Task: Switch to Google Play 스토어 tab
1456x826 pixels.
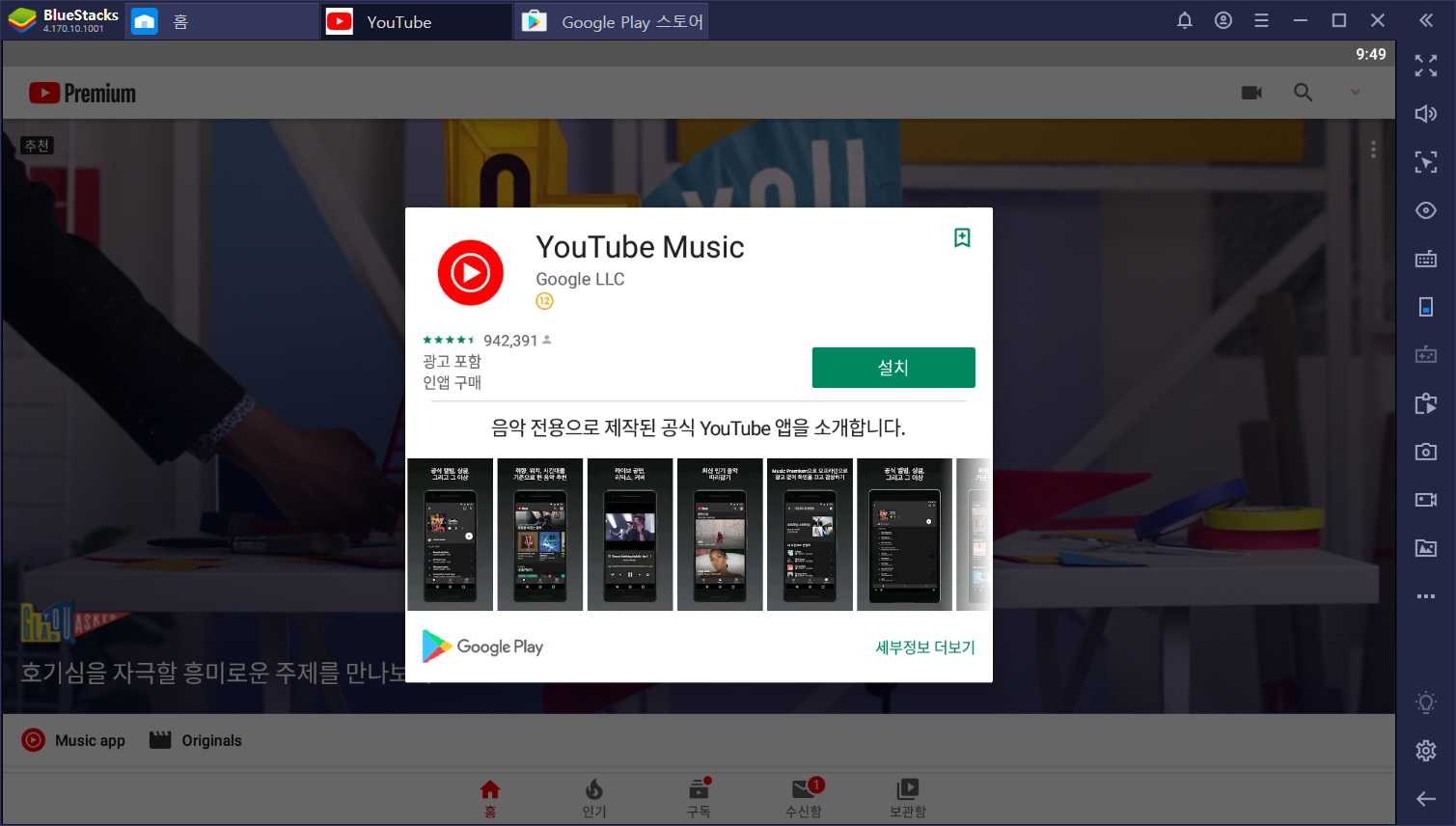Action: [612, 21]
